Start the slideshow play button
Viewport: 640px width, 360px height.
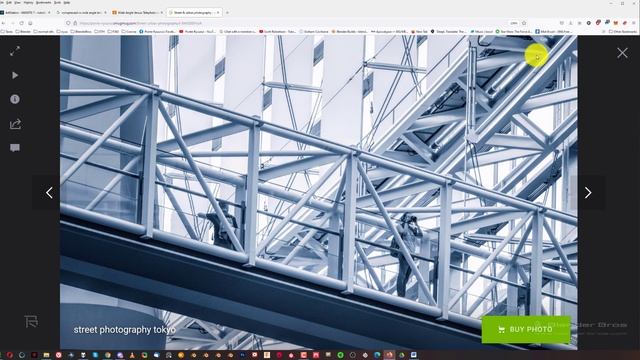pyautogui.click(x=15, y=76)
